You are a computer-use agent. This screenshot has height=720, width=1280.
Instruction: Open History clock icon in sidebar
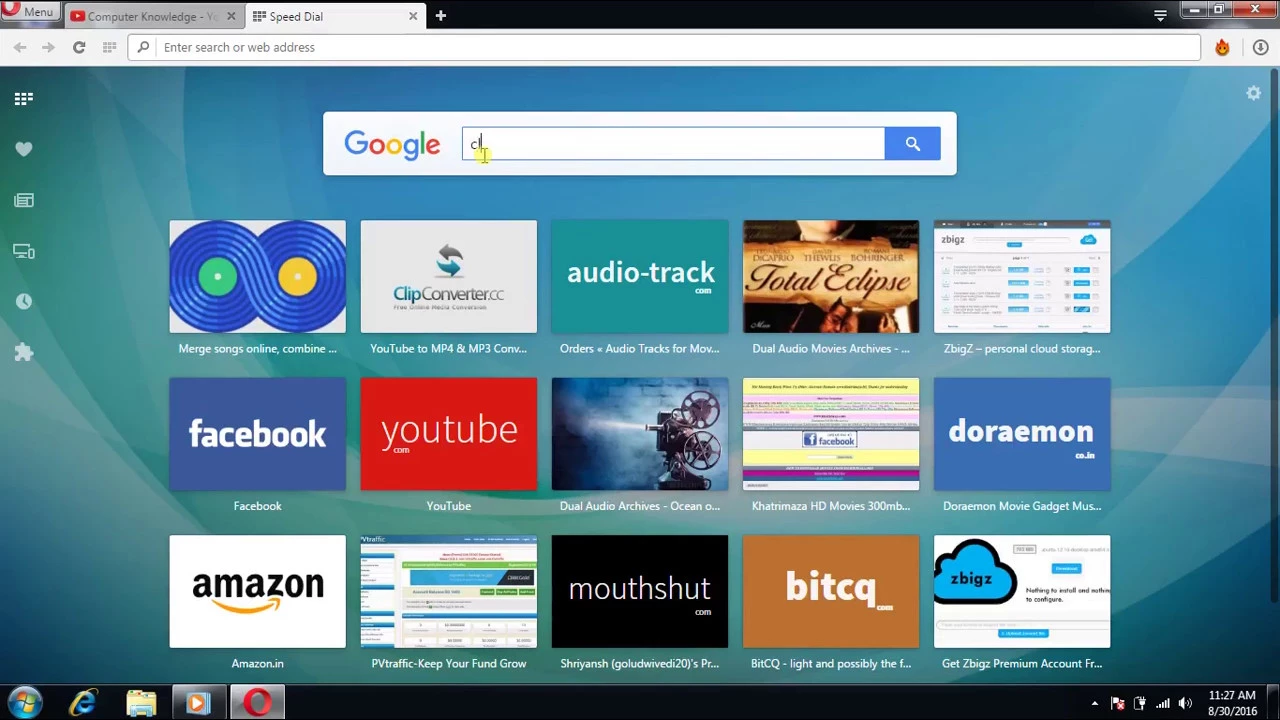click(24, 302)
